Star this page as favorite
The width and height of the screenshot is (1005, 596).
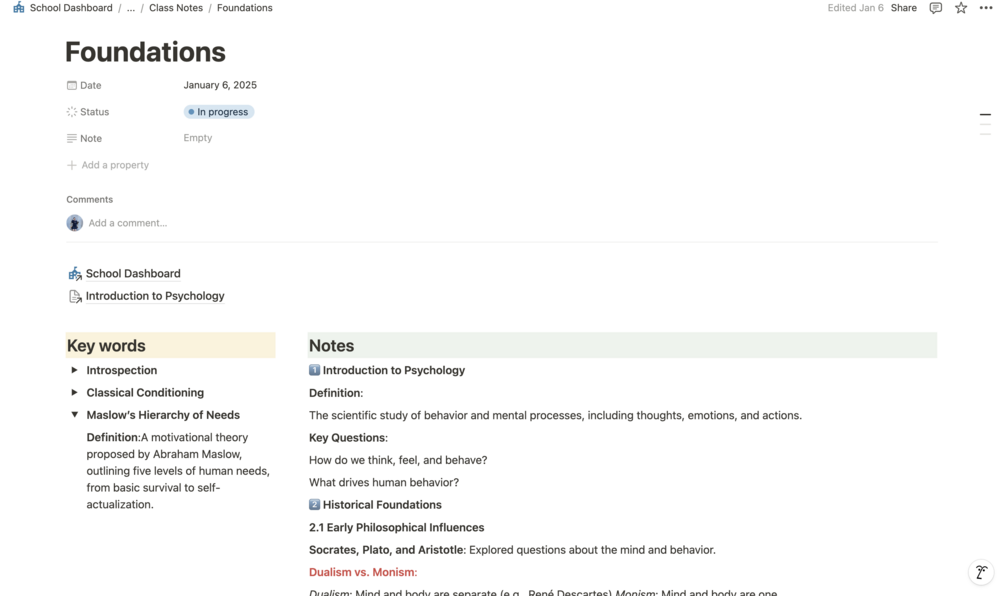(x=961, y=8)
